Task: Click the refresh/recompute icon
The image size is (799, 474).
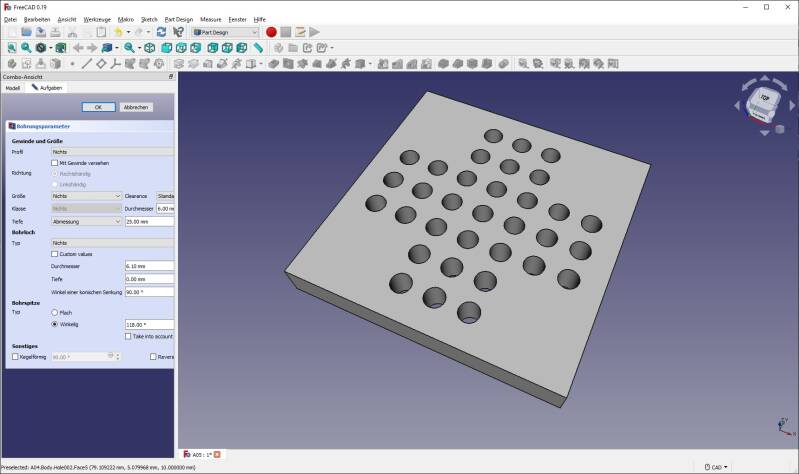Action: pos(161,32)
